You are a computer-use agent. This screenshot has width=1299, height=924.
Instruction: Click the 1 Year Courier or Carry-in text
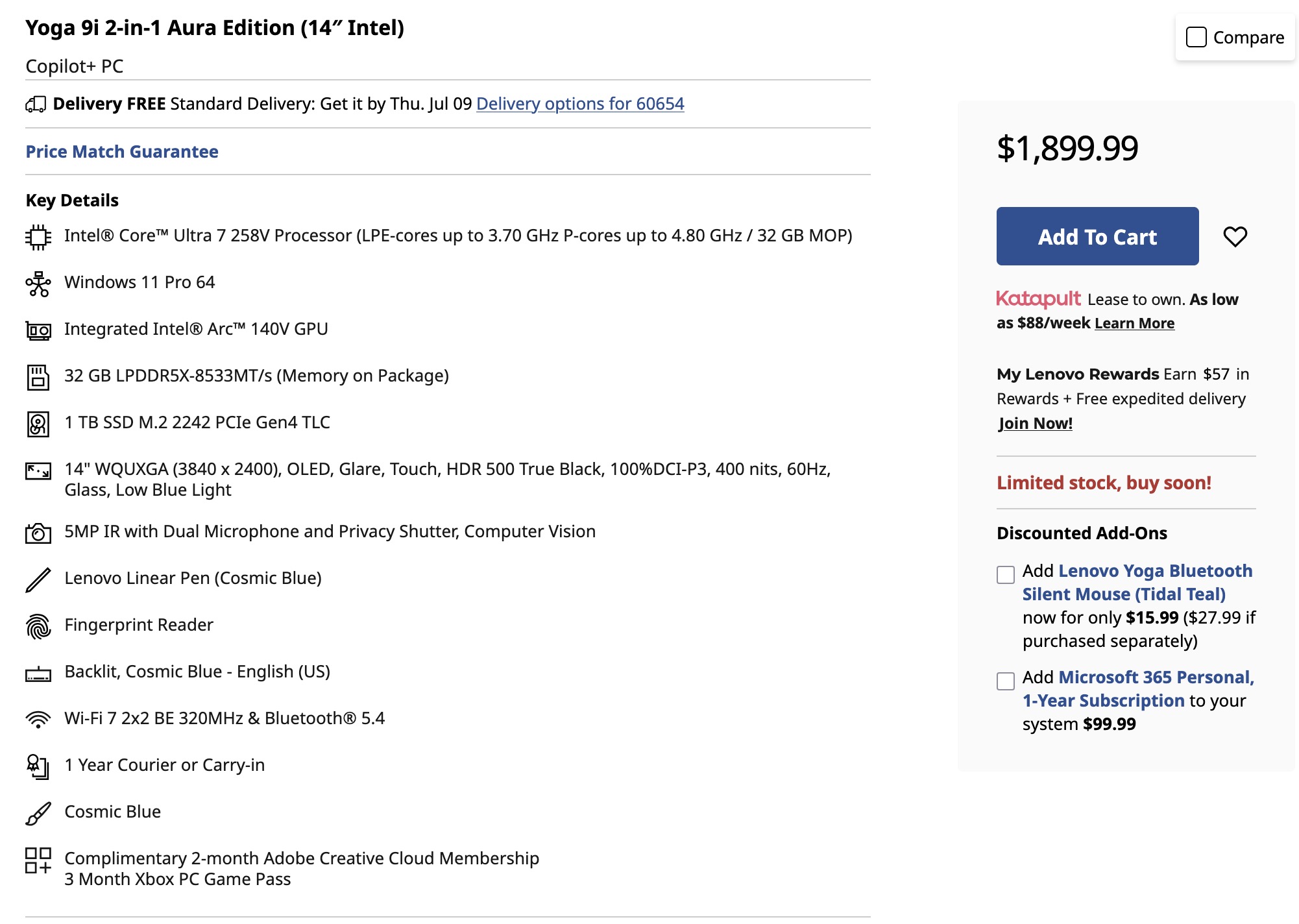(x=165, y=765)
